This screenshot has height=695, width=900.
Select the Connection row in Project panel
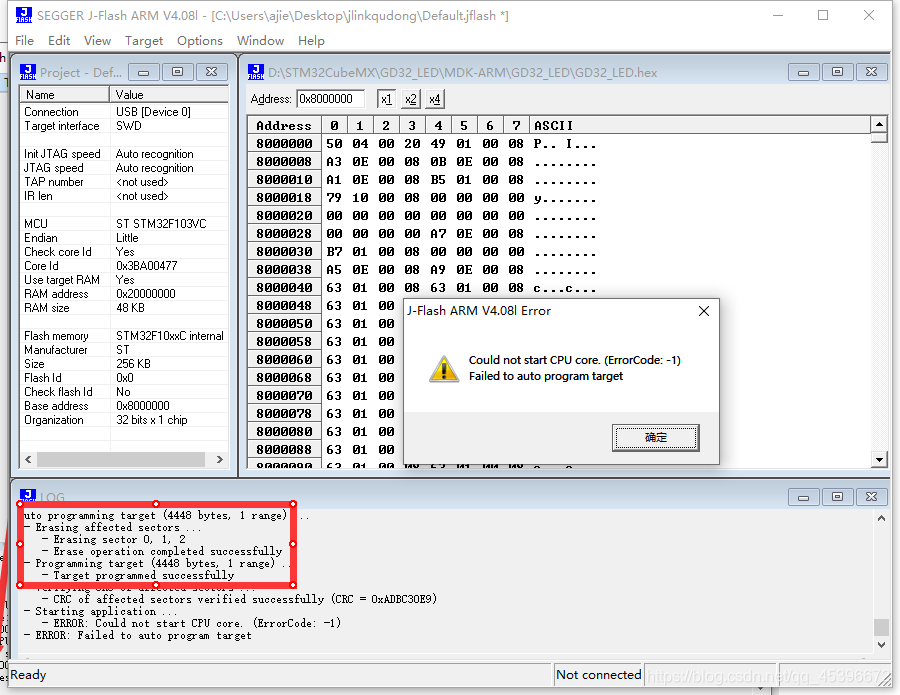coord(124,112)
